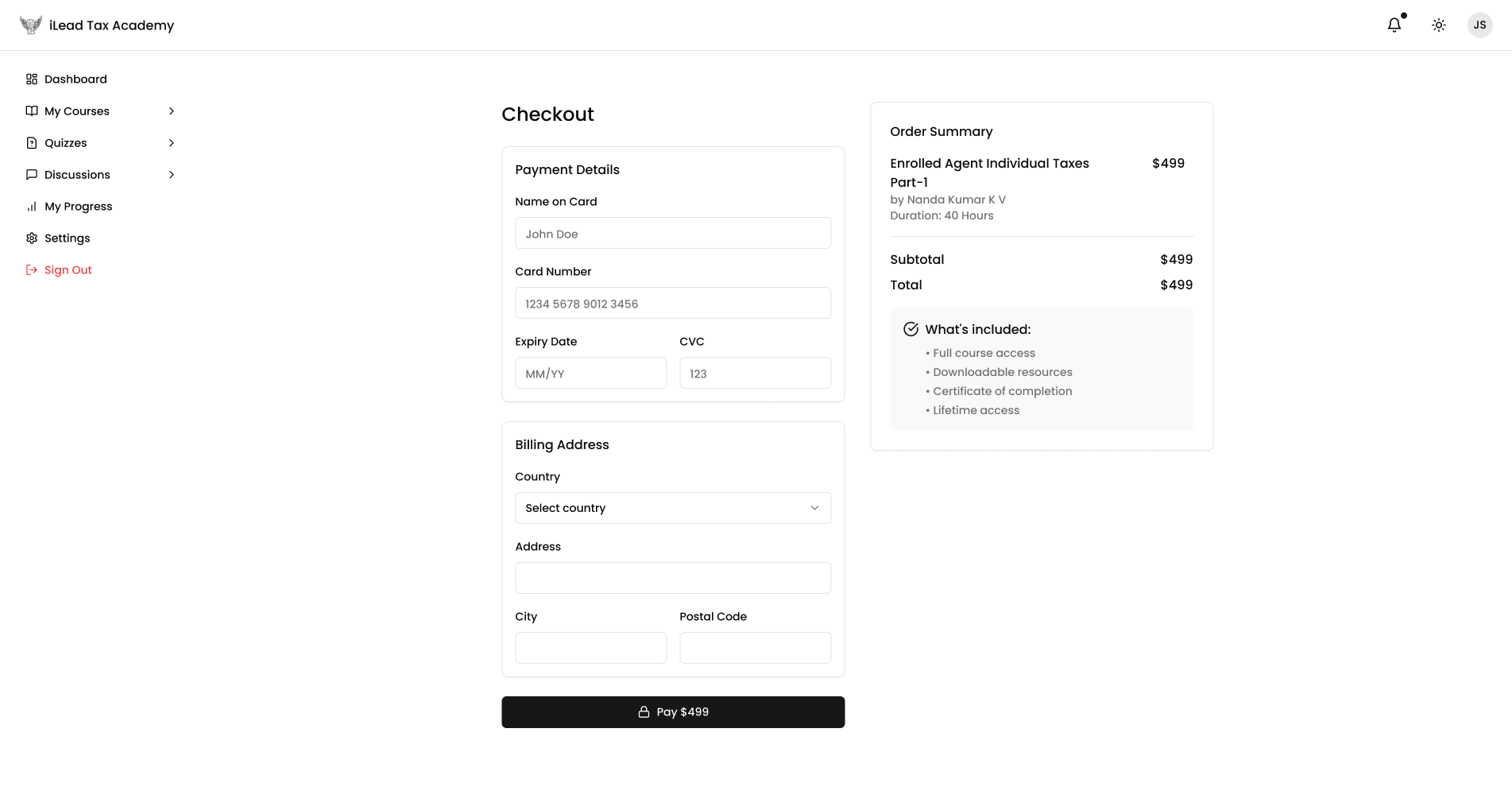The image size is (1512, 806).
Task: Click the Settings gear icon
Action: (32, 238)
